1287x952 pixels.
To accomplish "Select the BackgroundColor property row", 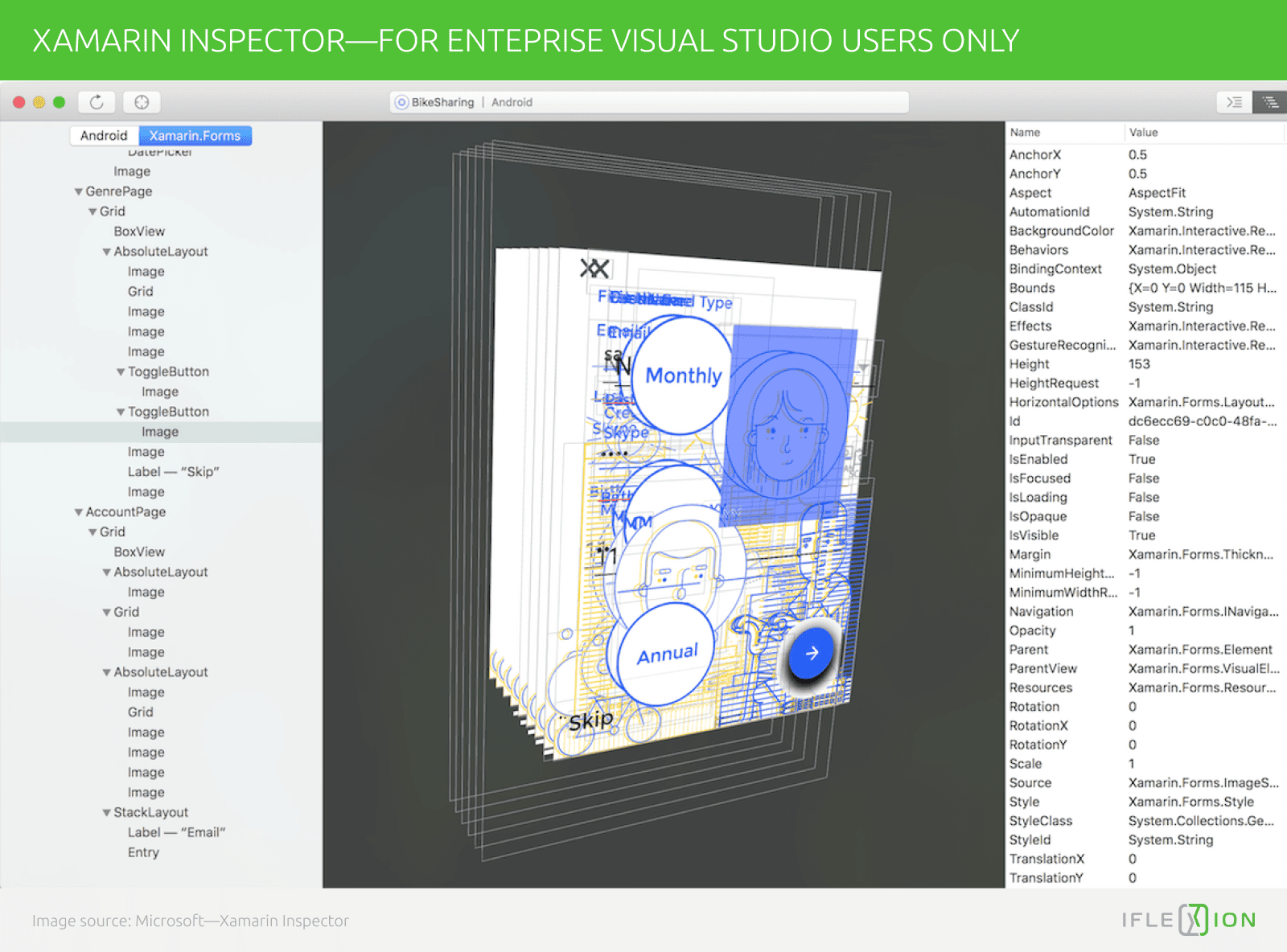I will tap(1145, 232).
